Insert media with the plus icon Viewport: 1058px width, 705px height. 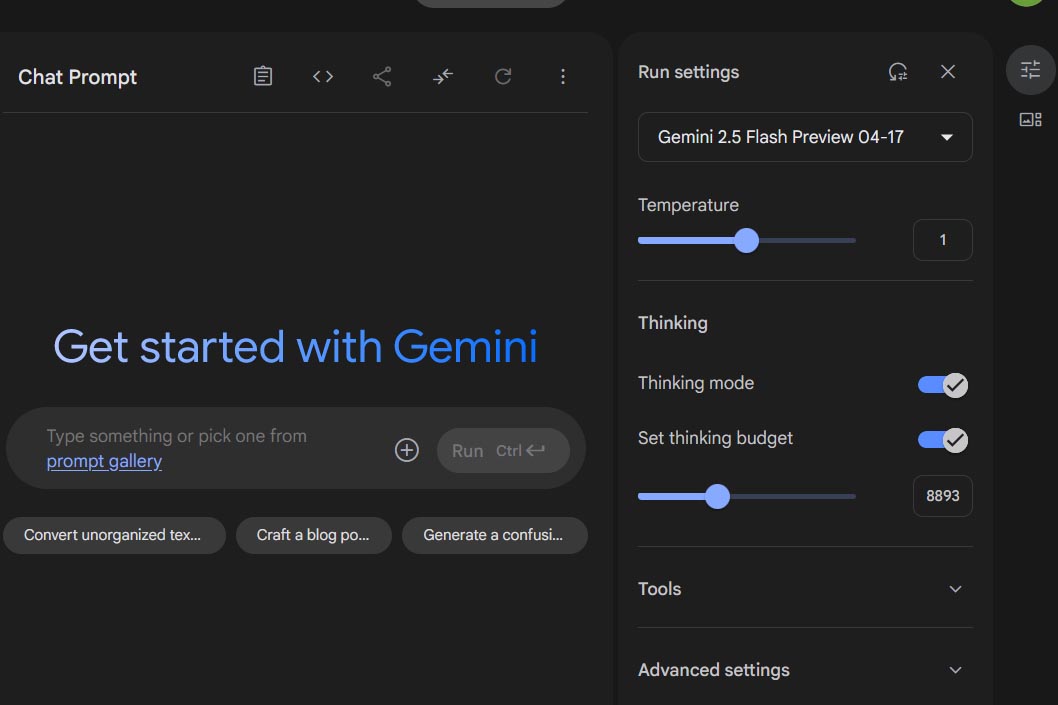click(407, 450)
